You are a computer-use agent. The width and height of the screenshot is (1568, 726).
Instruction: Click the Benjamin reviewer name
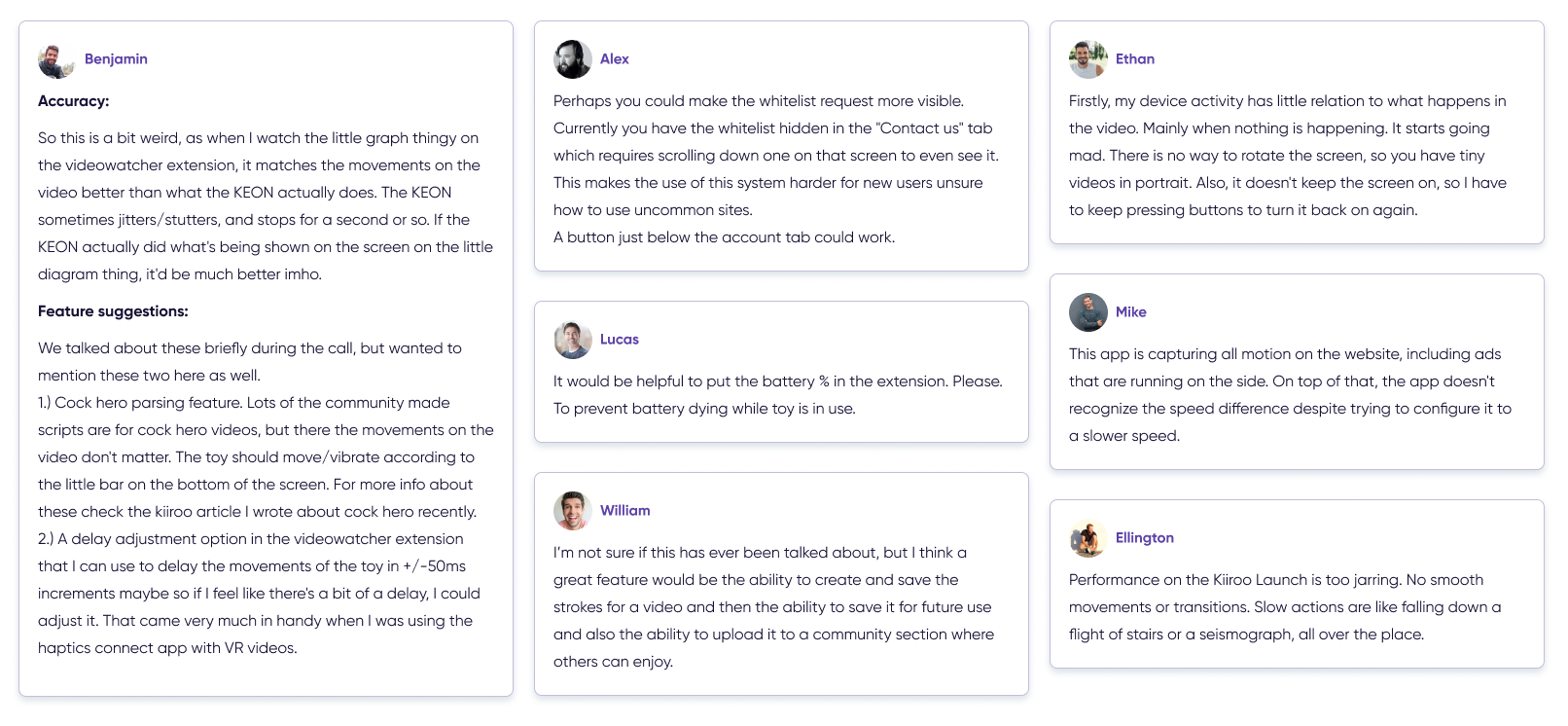tap(116, 59)
